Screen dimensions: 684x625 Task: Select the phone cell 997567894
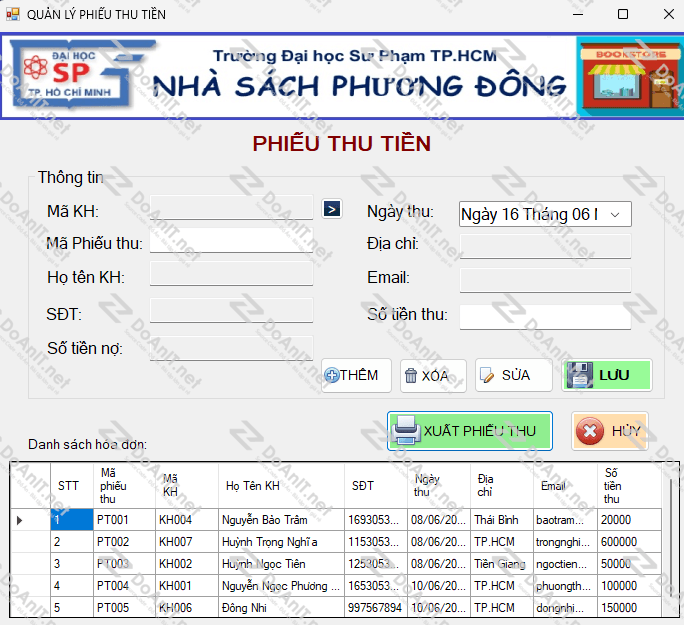point(376,607)
